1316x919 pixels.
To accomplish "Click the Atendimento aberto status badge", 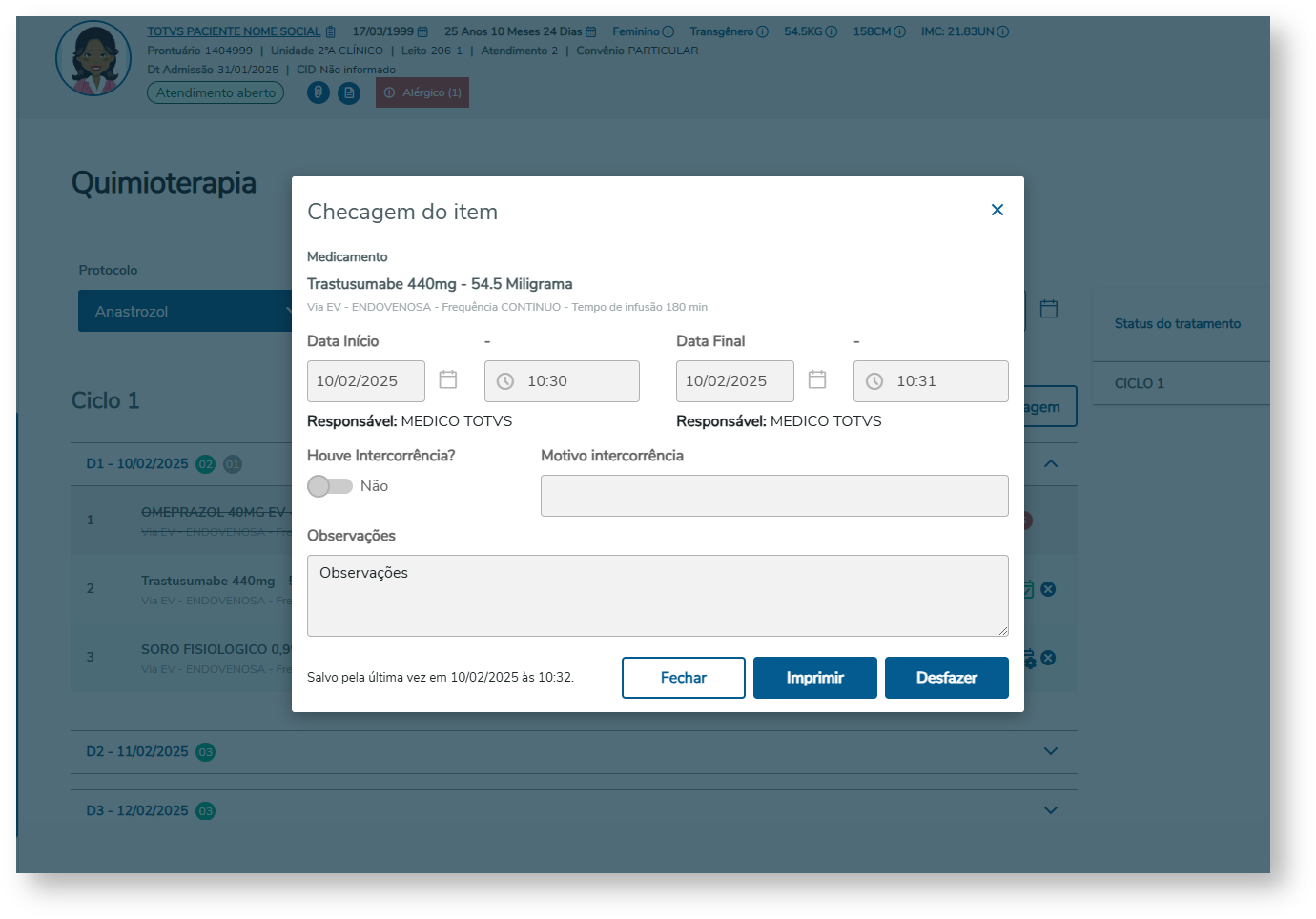I will coord(216,92).
